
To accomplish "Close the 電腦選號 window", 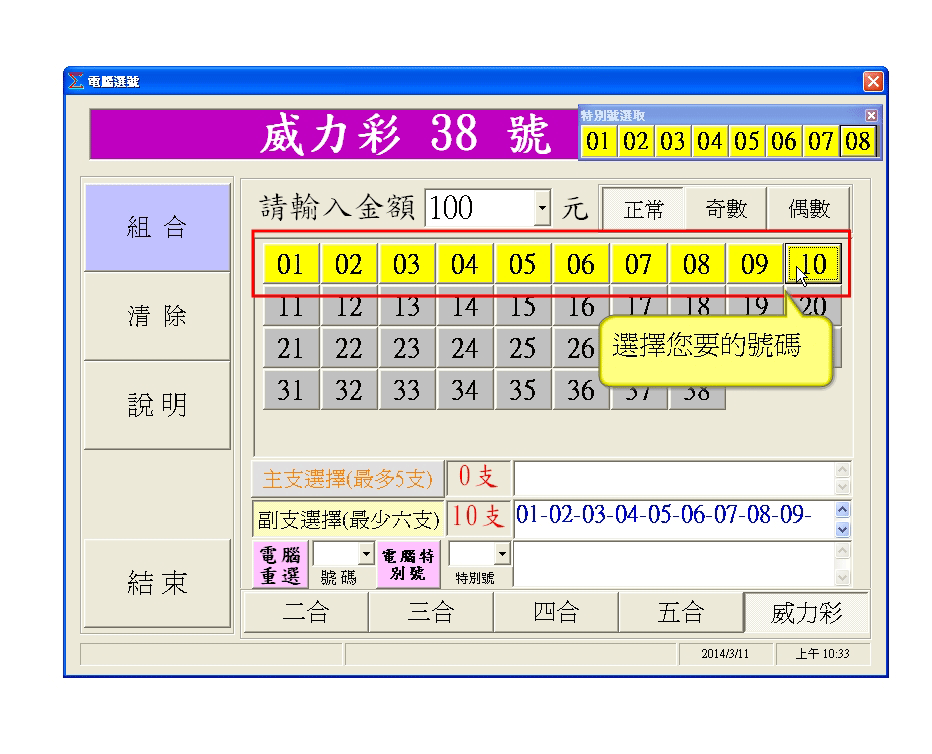I will (873, 81).
